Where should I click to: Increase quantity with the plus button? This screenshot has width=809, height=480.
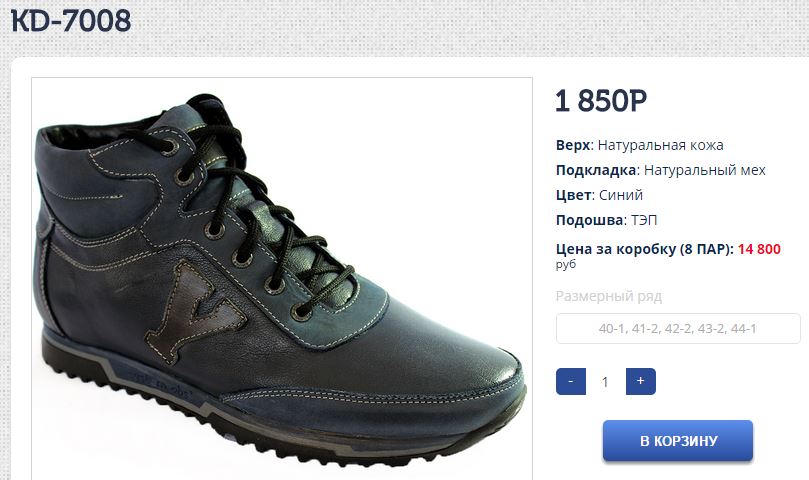641,381
